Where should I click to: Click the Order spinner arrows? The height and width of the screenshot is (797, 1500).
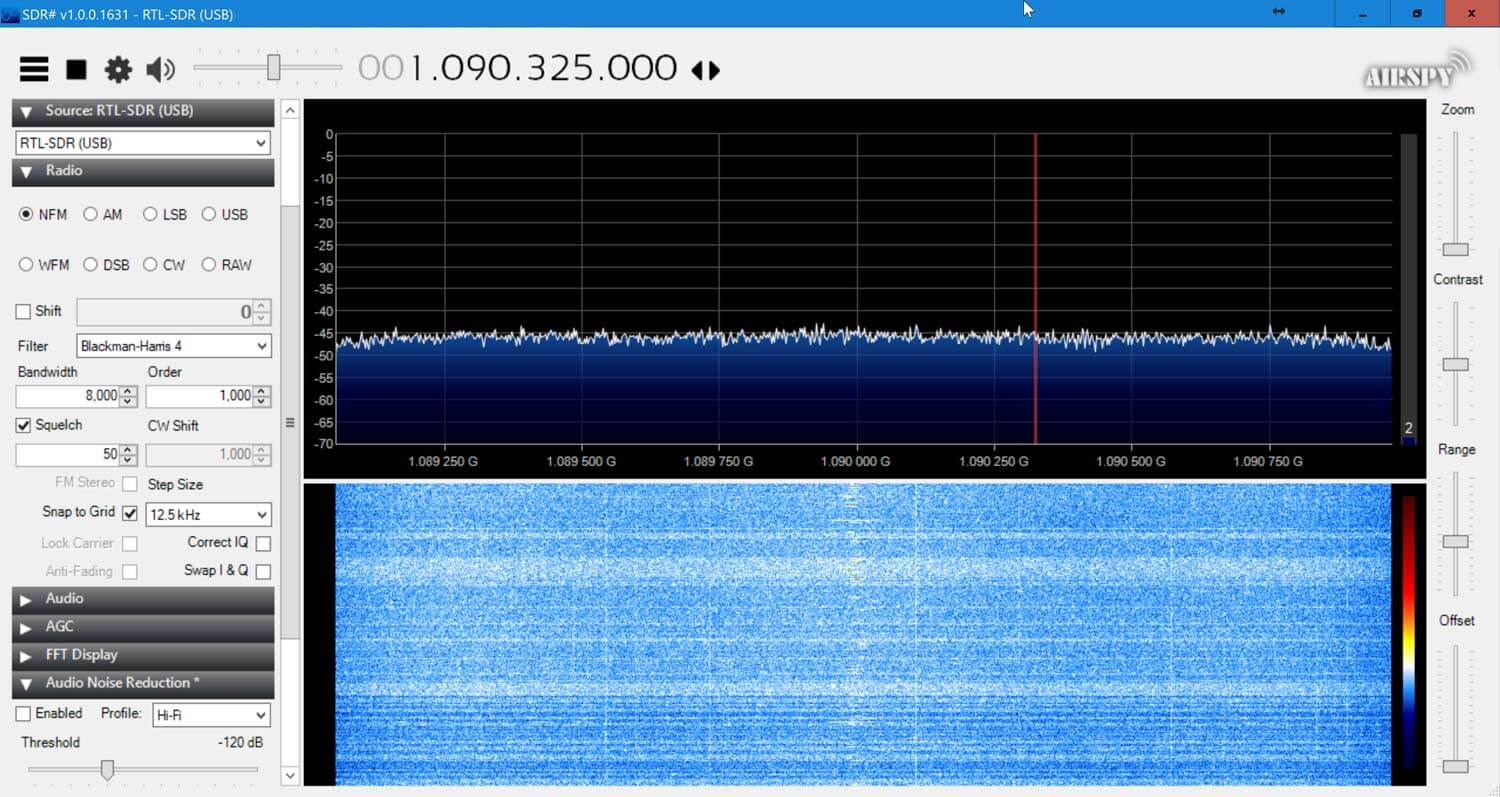pyautogui.click(x=262, y=396)
